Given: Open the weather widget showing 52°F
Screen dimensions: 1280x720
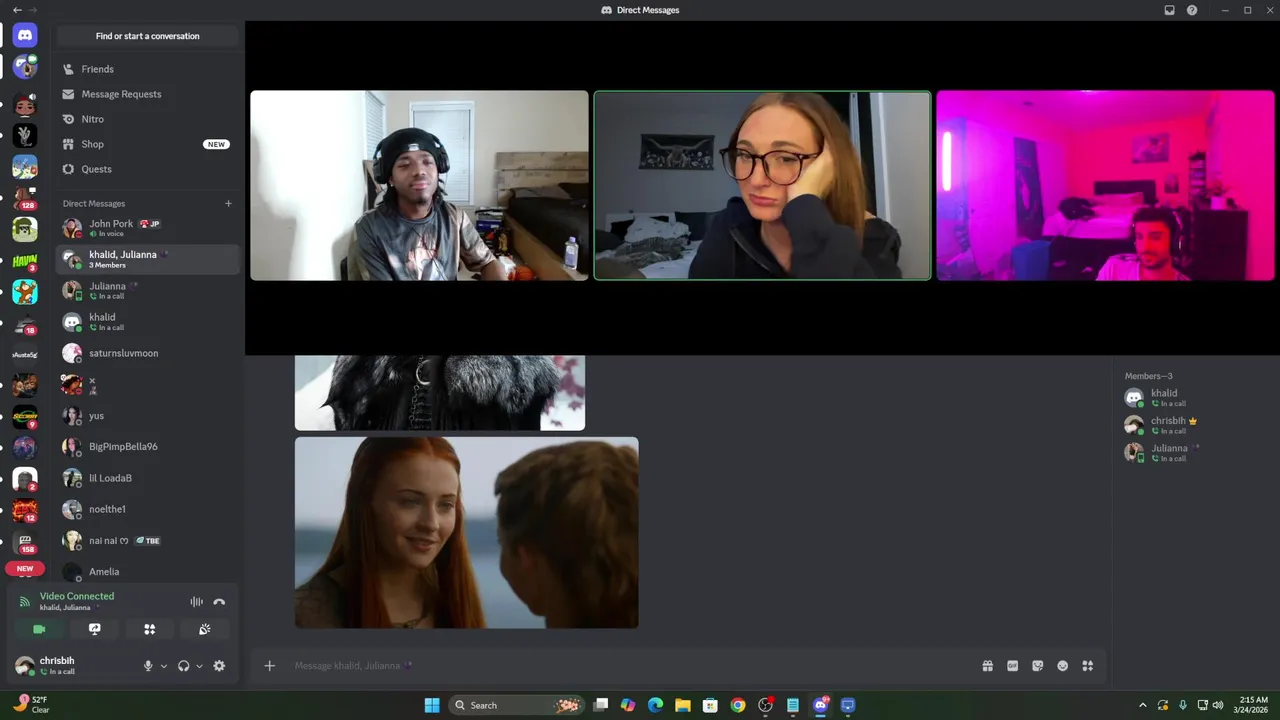Looking at the screenshot, I should coord(30,705).
